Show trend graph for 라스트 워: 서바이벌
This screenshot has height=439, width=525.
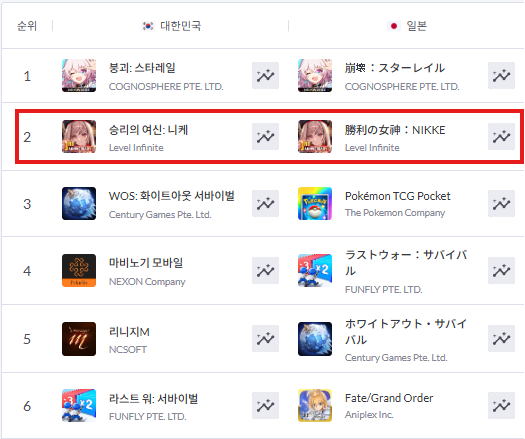(x=265, y=406)
